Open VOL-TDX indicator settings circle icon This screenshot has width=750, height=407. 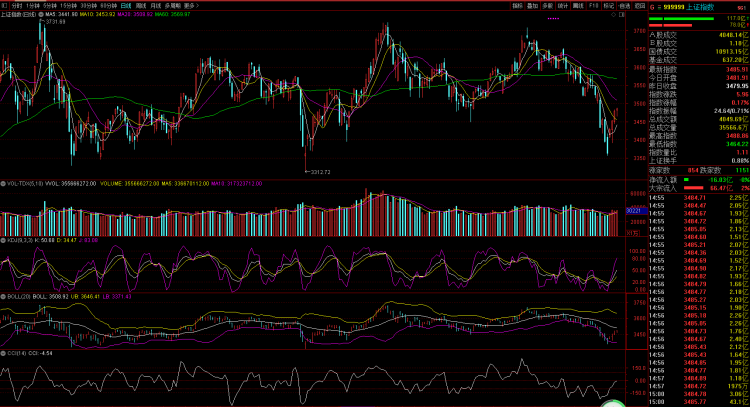(3, 184)
